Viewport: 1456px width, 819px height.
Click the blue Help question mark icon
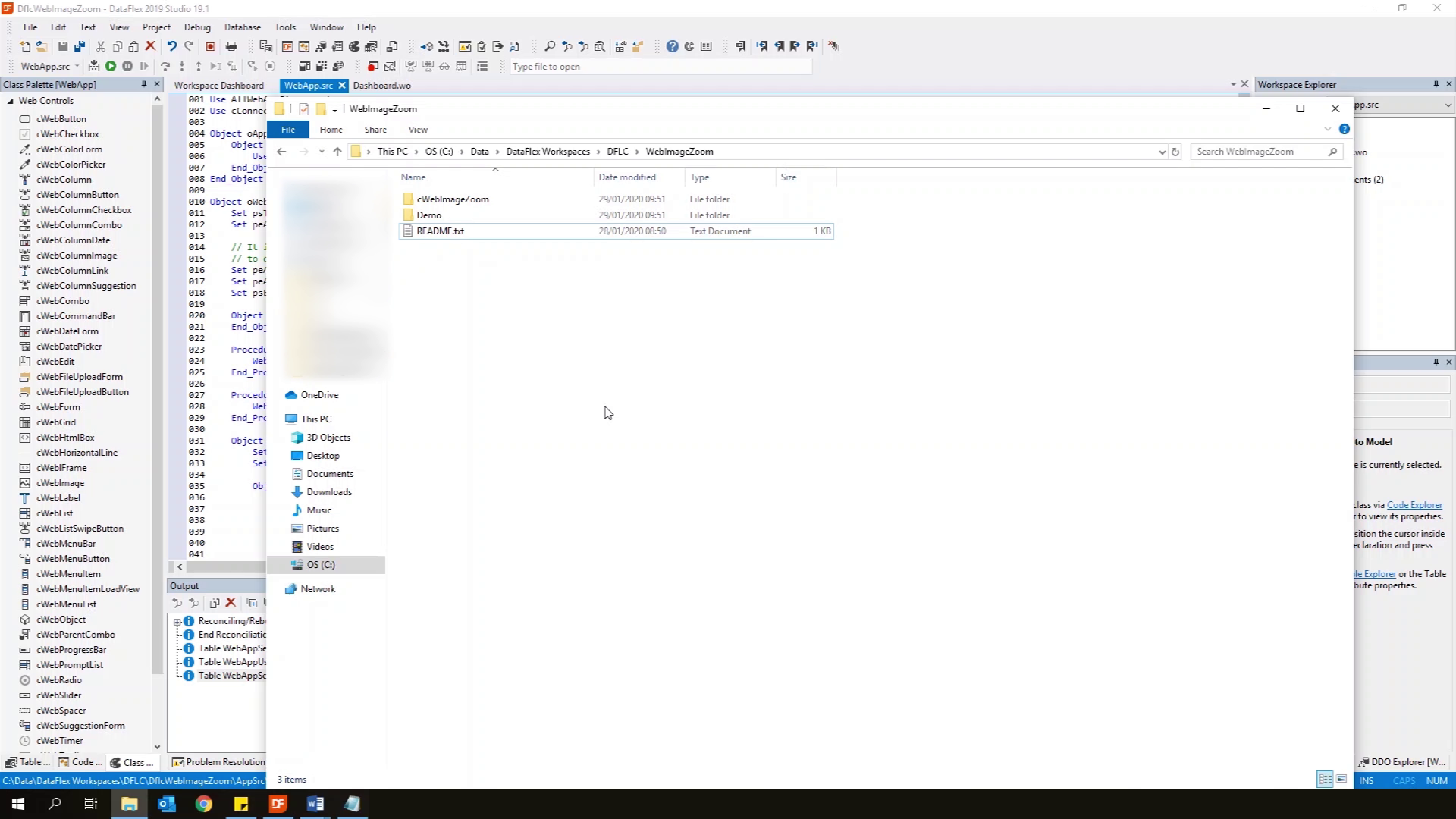[672, 46]
